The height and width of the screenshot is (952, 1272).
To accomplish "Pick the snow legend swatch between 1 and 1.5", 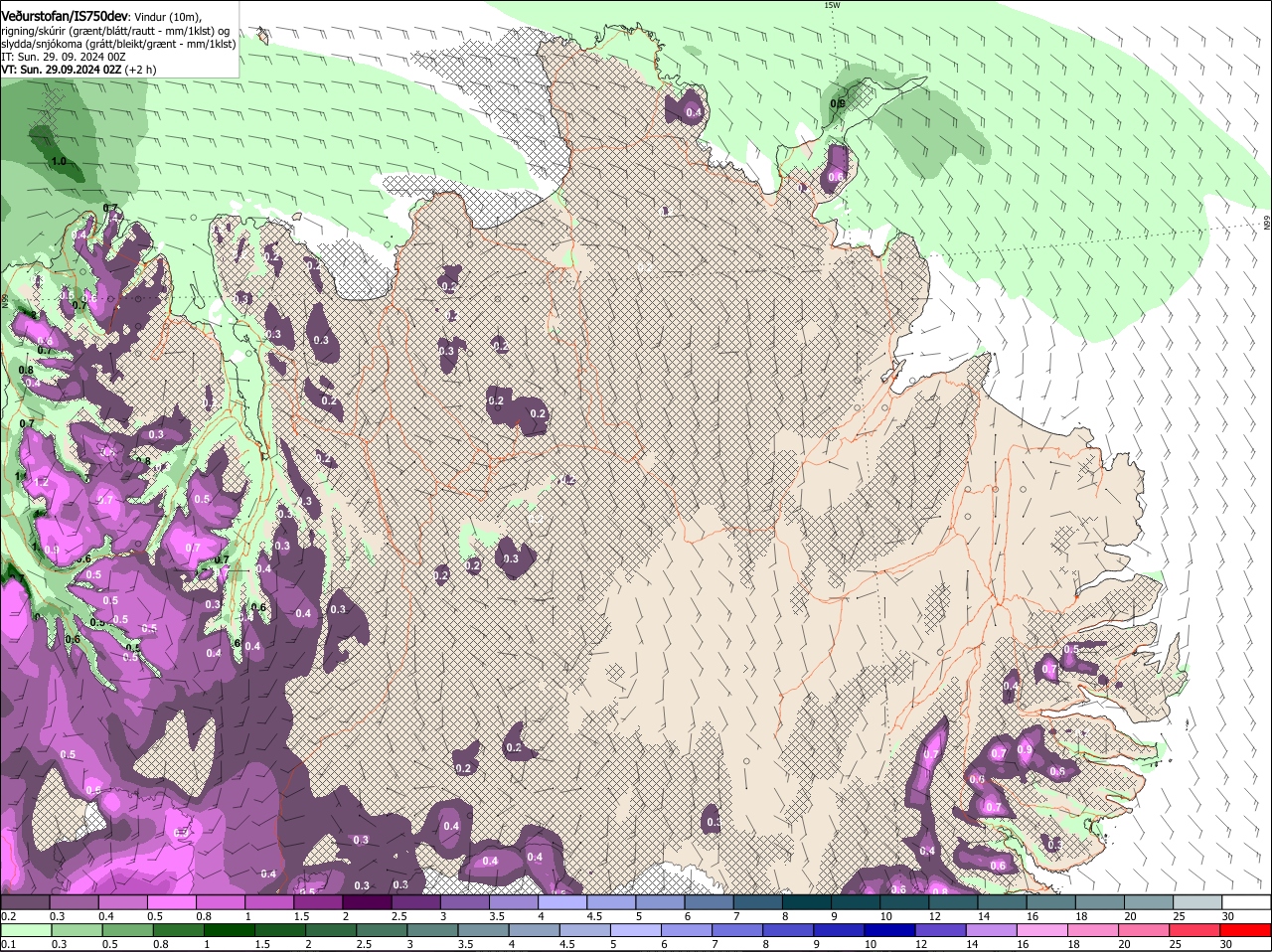I will pos(269,901).
